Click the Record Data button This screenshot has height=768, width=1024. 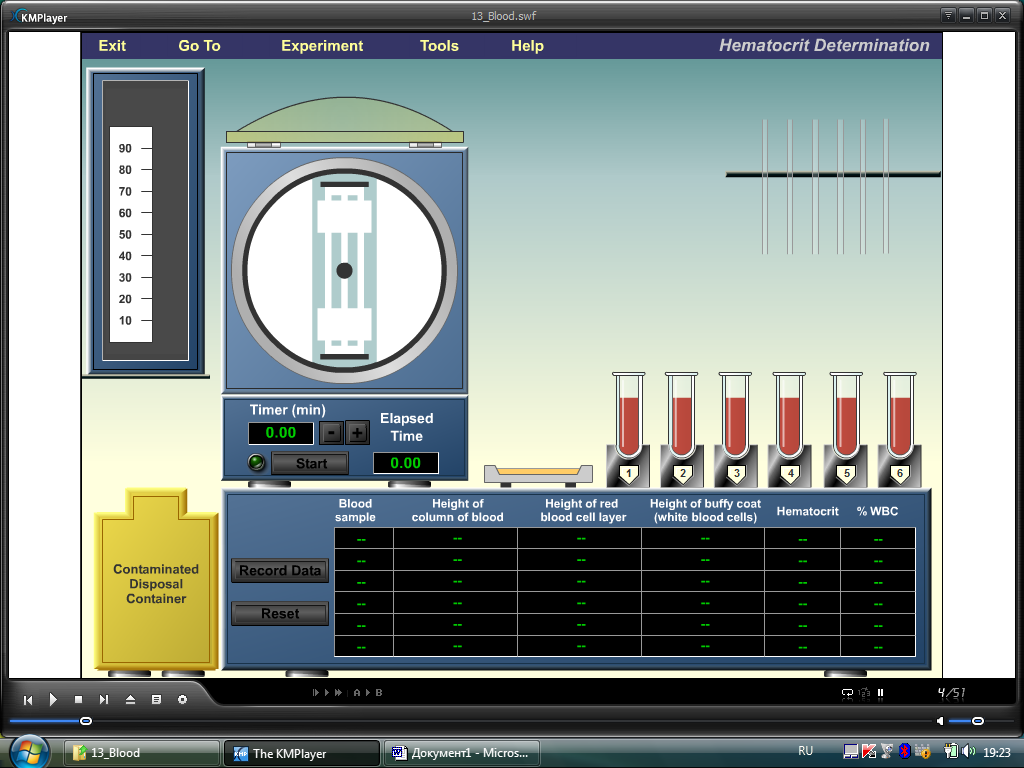tap(280, 571)
